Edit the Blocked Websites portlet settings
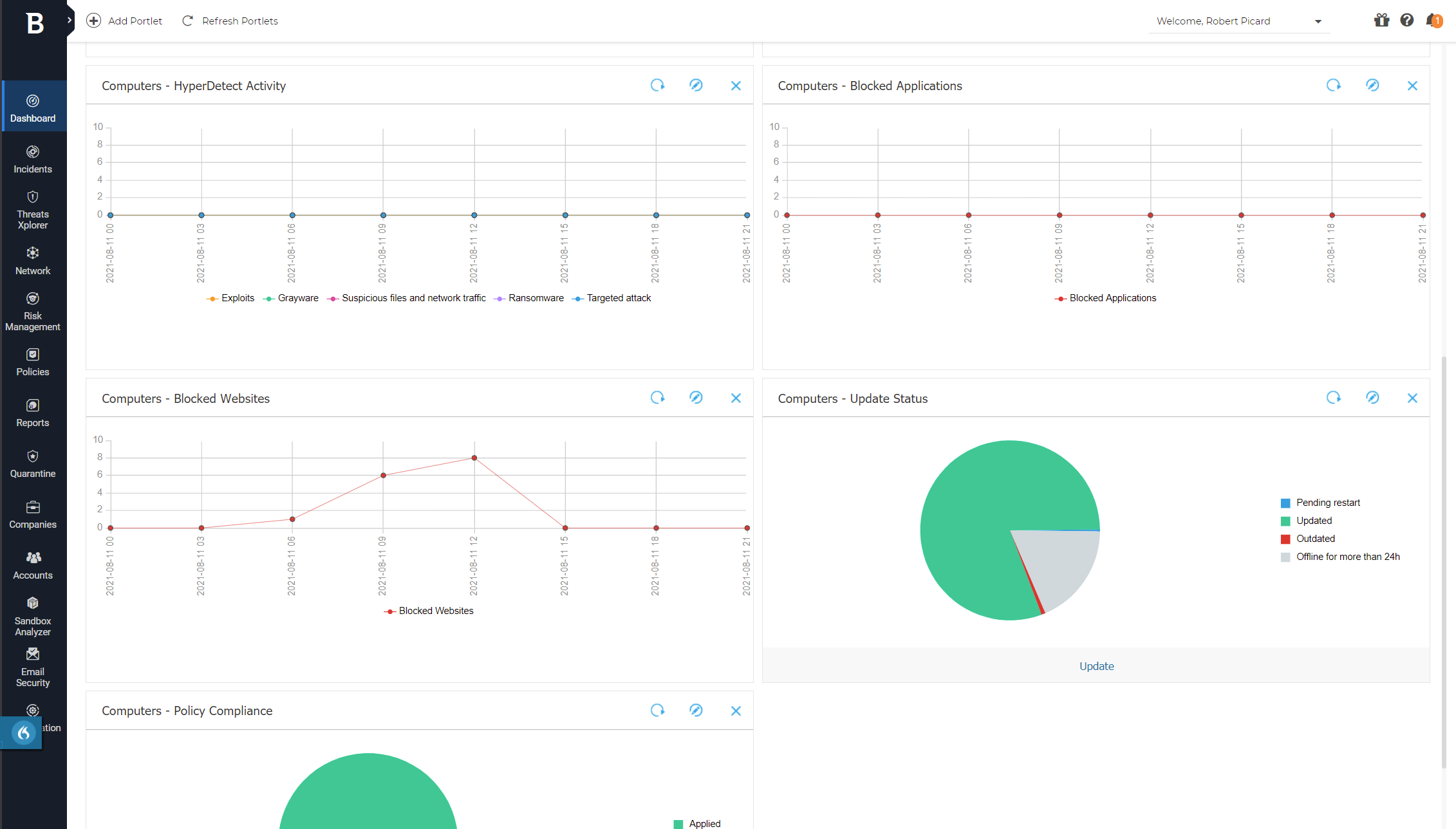Screen dimensions: 1456x829 coord(696,397)
